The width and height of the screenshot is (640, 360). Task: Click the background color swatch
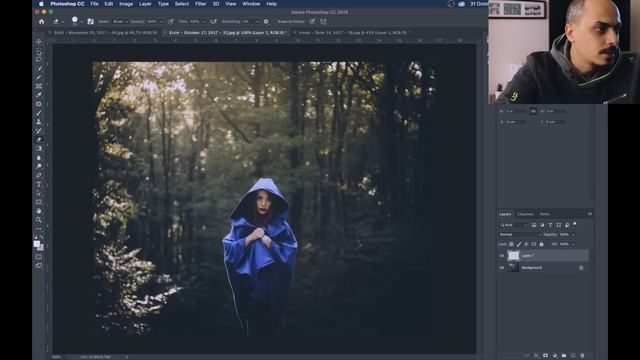[40, 247]
